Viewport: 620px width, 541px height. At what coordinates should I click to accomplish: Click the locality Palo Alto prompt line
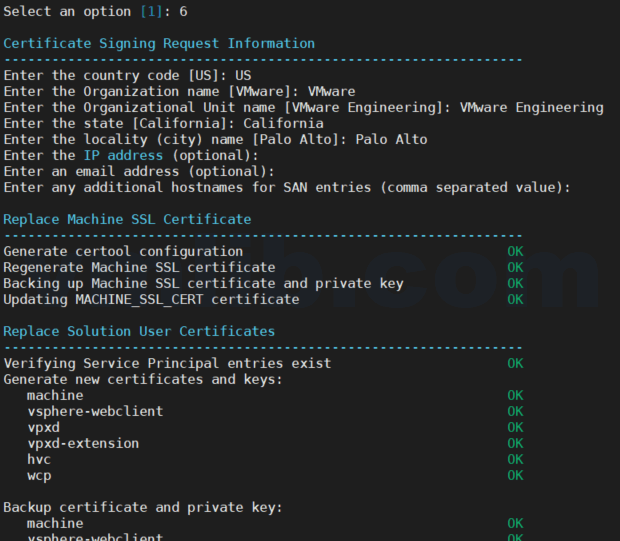pos(215,139)
